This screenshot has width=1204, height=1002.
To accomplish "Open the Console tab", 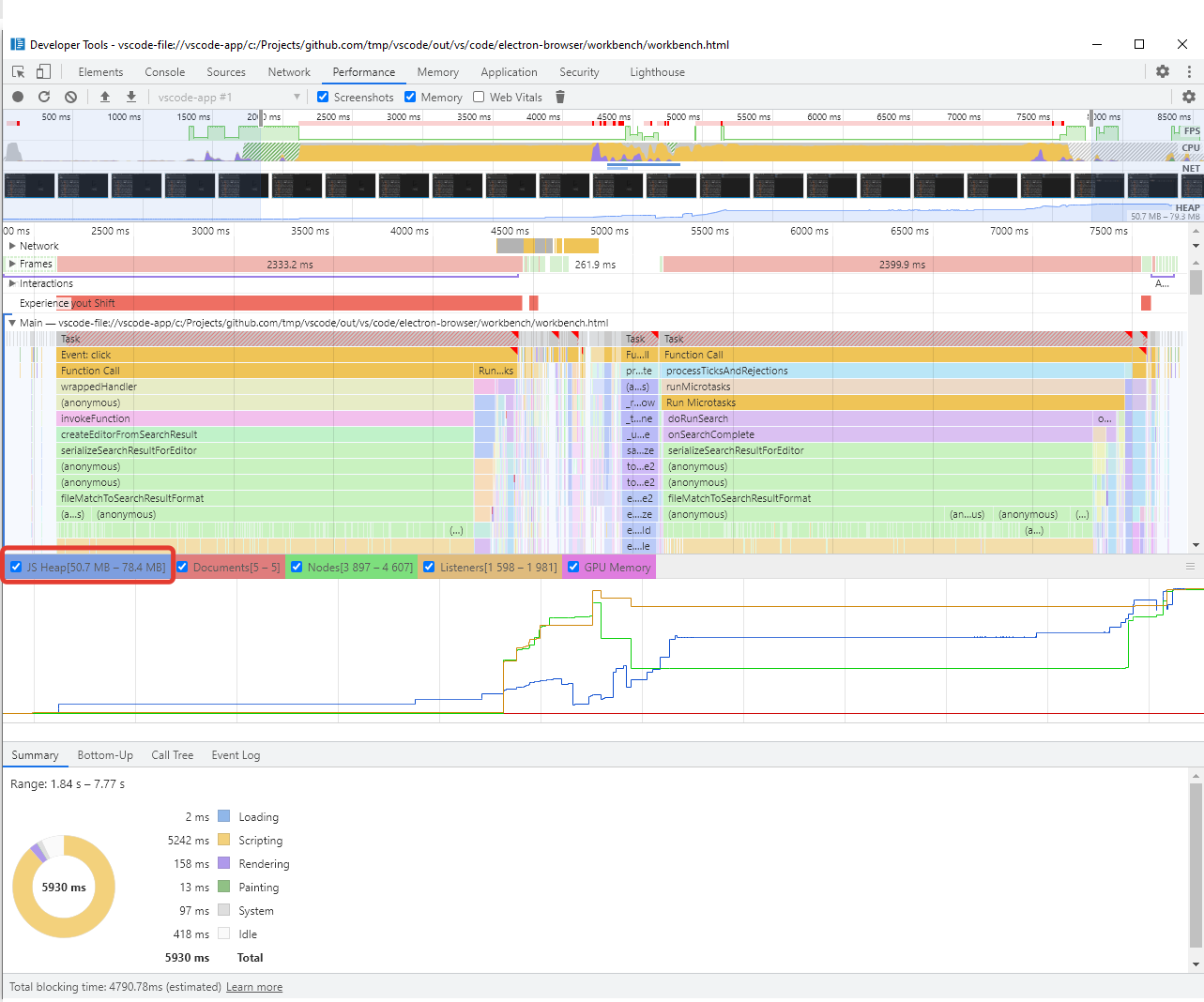I will (165, 72).
